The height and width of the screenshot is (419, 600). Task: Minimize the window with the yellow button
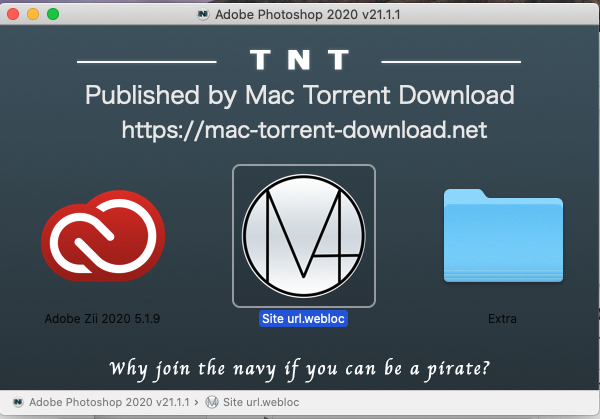(33, 15)
